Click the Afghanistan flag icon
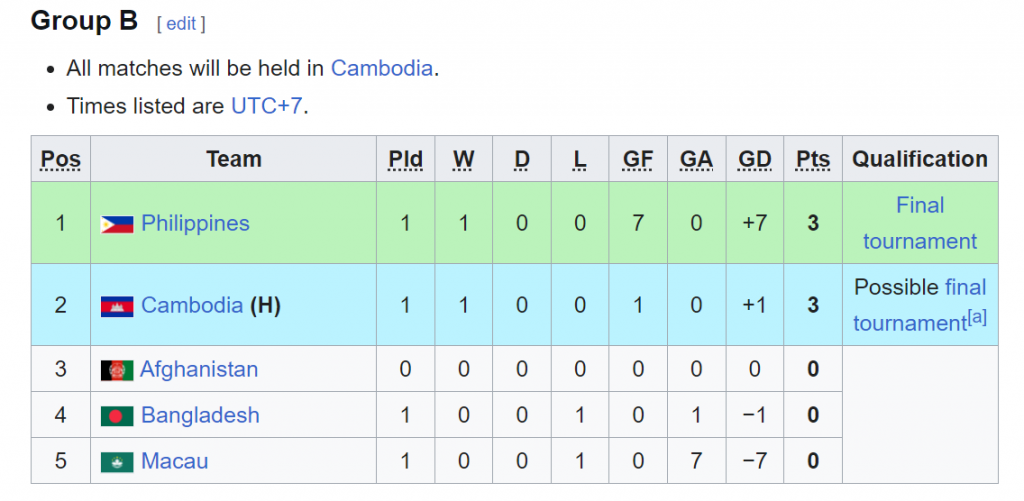The image size is (1024, 501). pyautogui.click(x=117, y=370)
